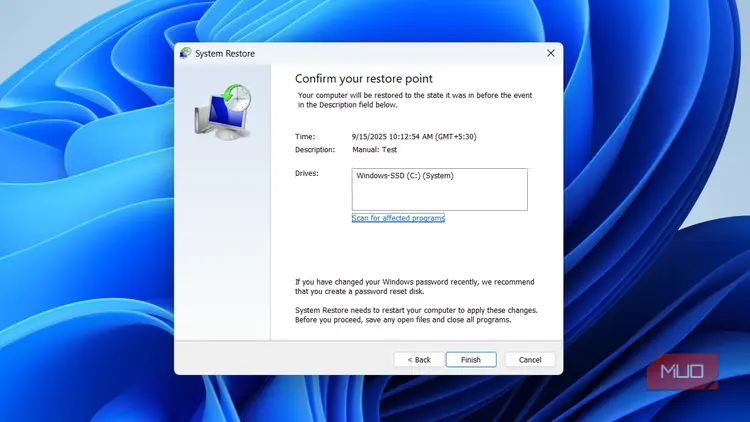Close the System Restore dialog with X
This screenshot has width=750, height=422.
[x=551, y=53]
